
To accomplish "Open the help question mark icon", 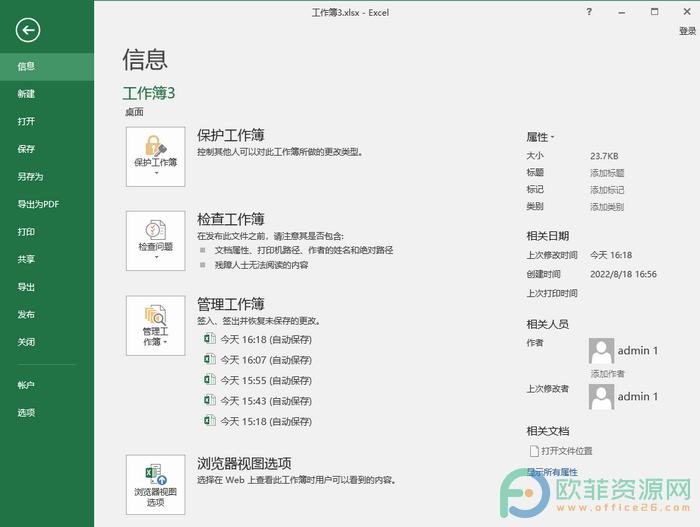I will tap(589, 12).
